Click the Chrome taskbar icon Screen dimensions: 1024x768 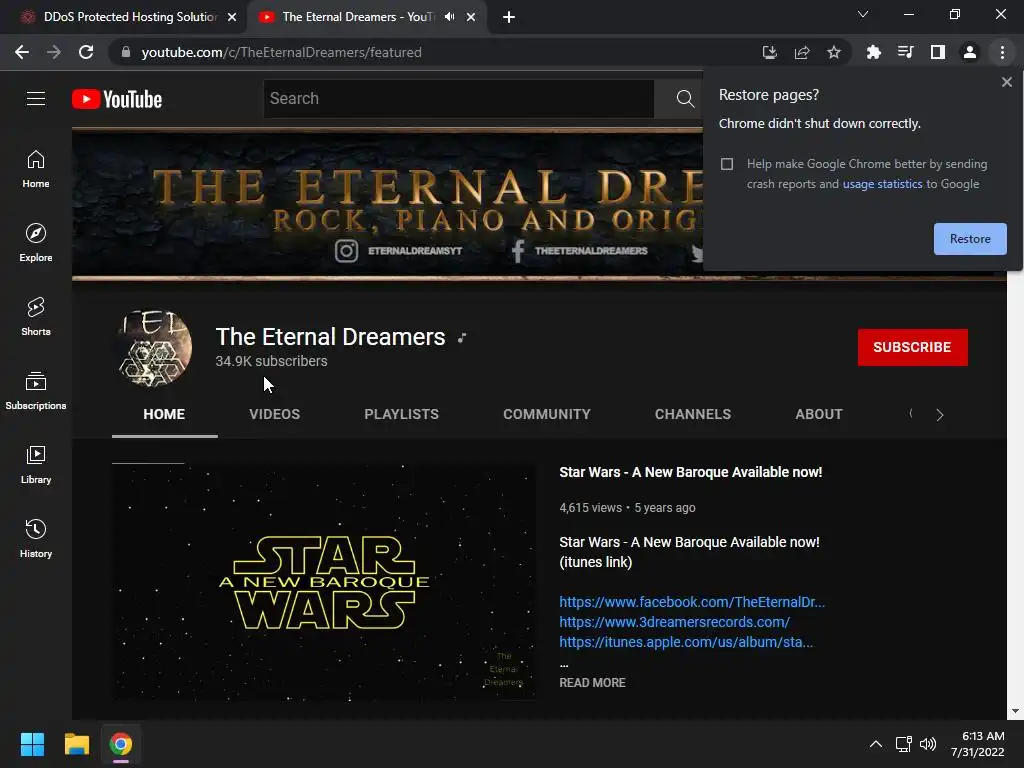click(x=120, y=744)
